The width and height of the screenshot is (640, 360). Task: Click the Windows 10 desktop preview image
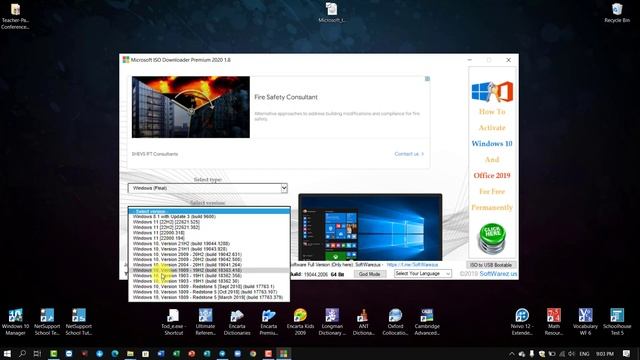[370, 227]
